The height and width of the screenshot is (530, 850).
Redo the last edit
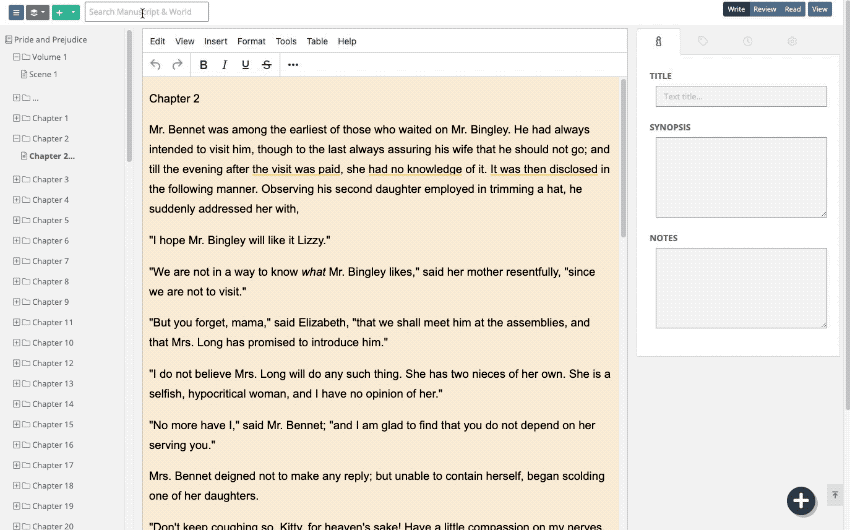[x=177, y=64]
